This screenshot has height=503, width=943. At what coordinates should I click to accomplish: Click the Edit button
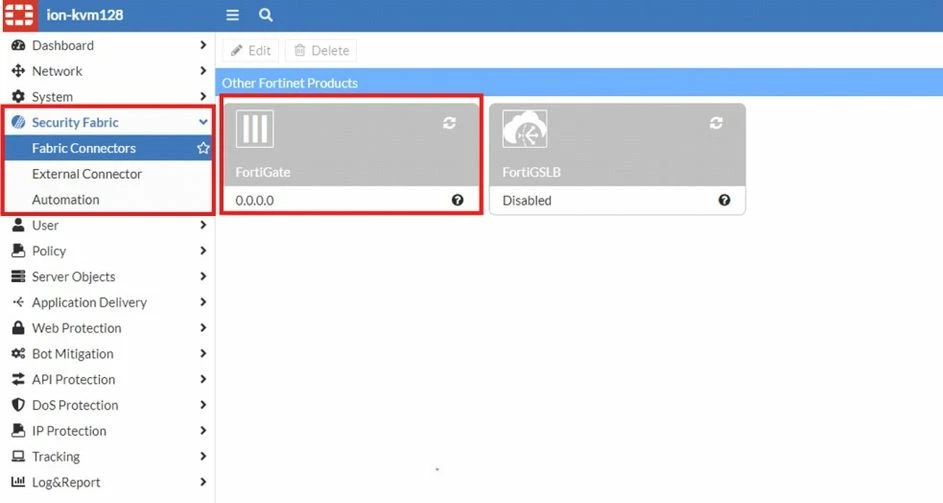[x=251, y=51]
